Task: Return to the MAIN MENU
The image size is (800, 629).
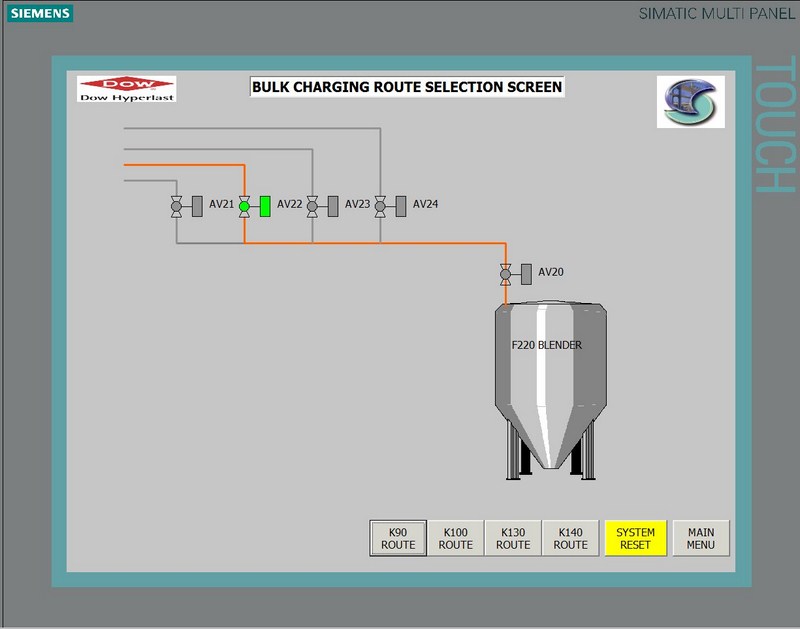Action: point(701,538)
